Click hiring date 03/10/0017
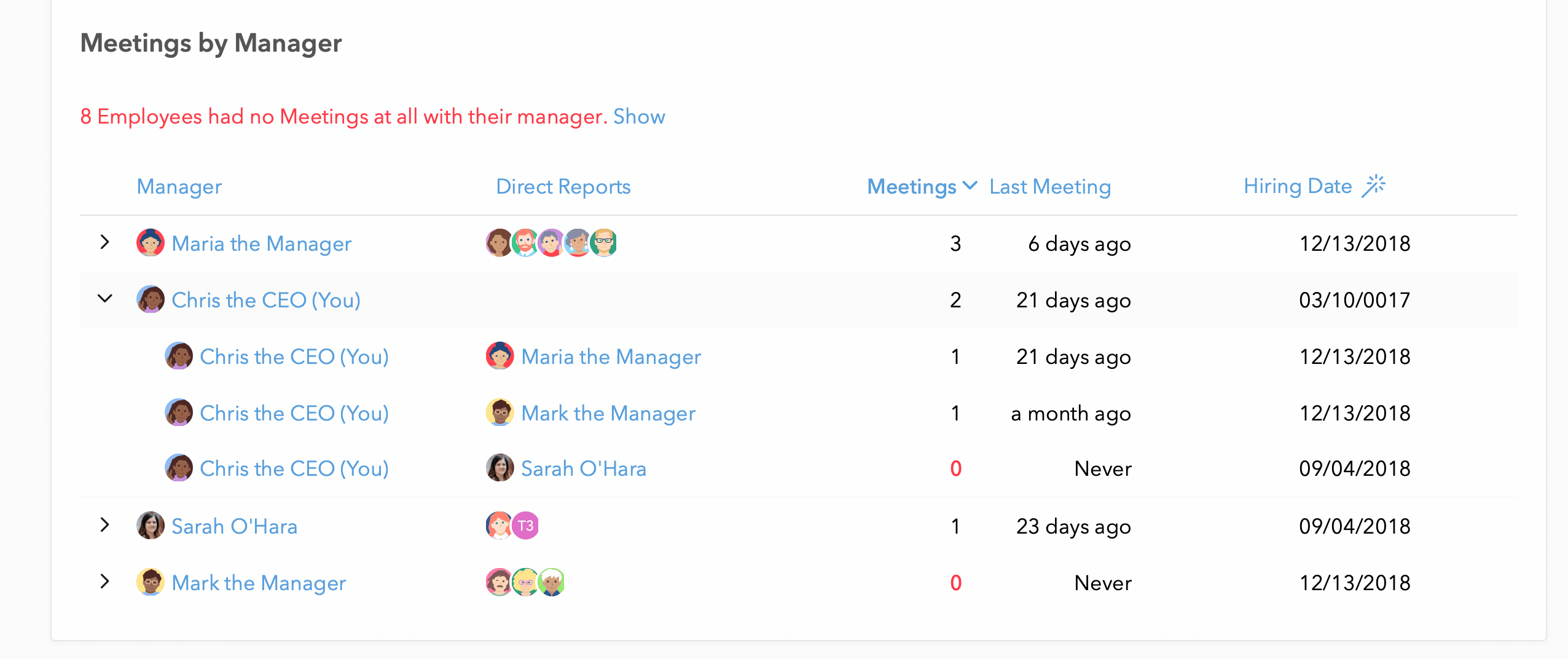Image resolution: width=1568 pixels, height=659 pixels. [1354, 300]
